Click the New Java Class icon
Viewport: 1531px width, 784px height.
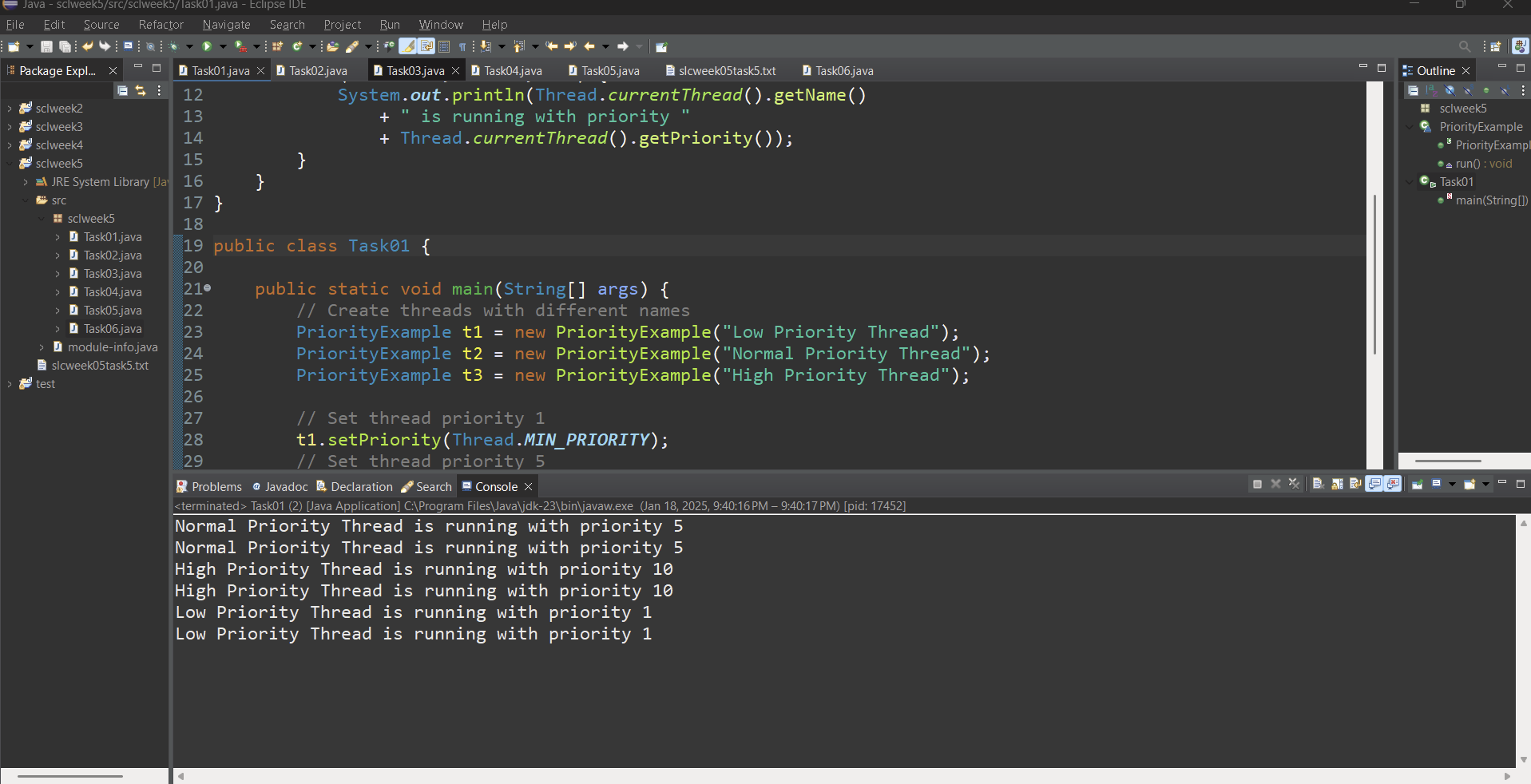click(297, 46)
